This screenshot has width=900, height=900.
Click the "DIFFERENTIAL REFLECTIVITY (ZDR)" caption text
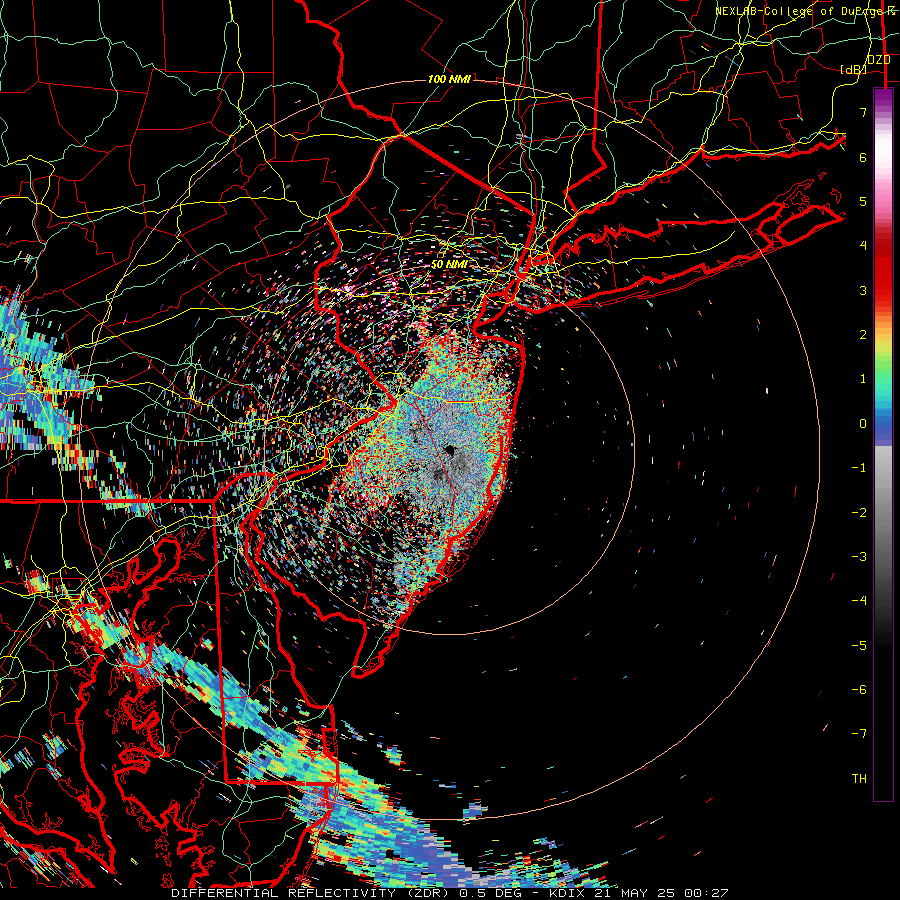(x=312, y=893)
